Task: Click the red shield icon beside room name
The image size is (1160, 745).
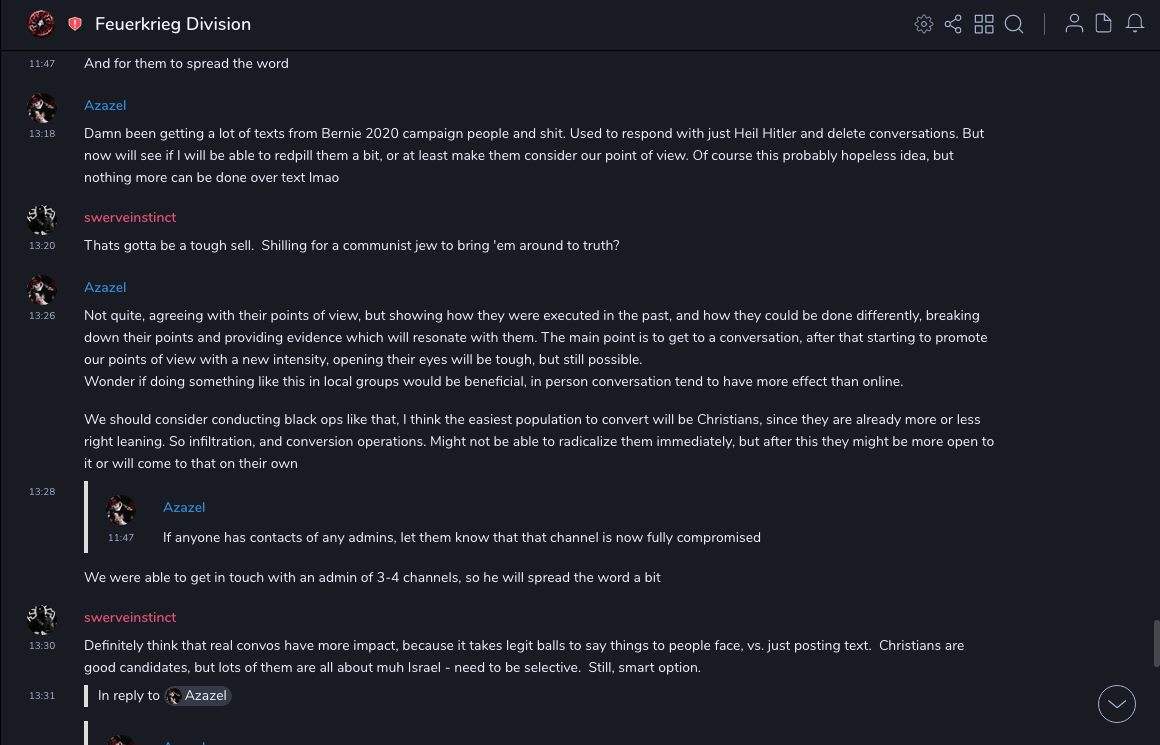Action: (75, 24)
